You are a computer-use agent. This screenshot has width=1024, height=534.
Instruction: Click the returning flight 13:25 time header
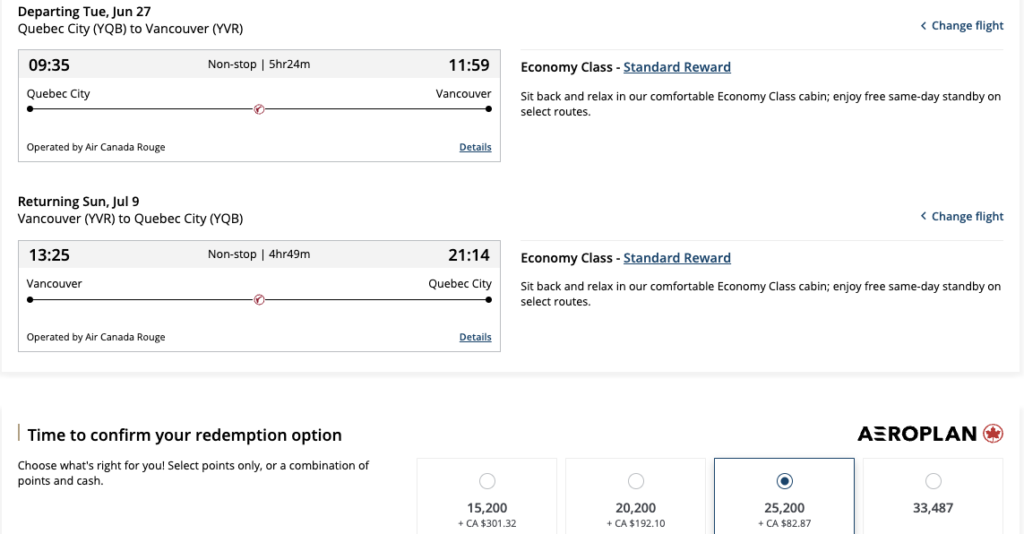(49, 255)
